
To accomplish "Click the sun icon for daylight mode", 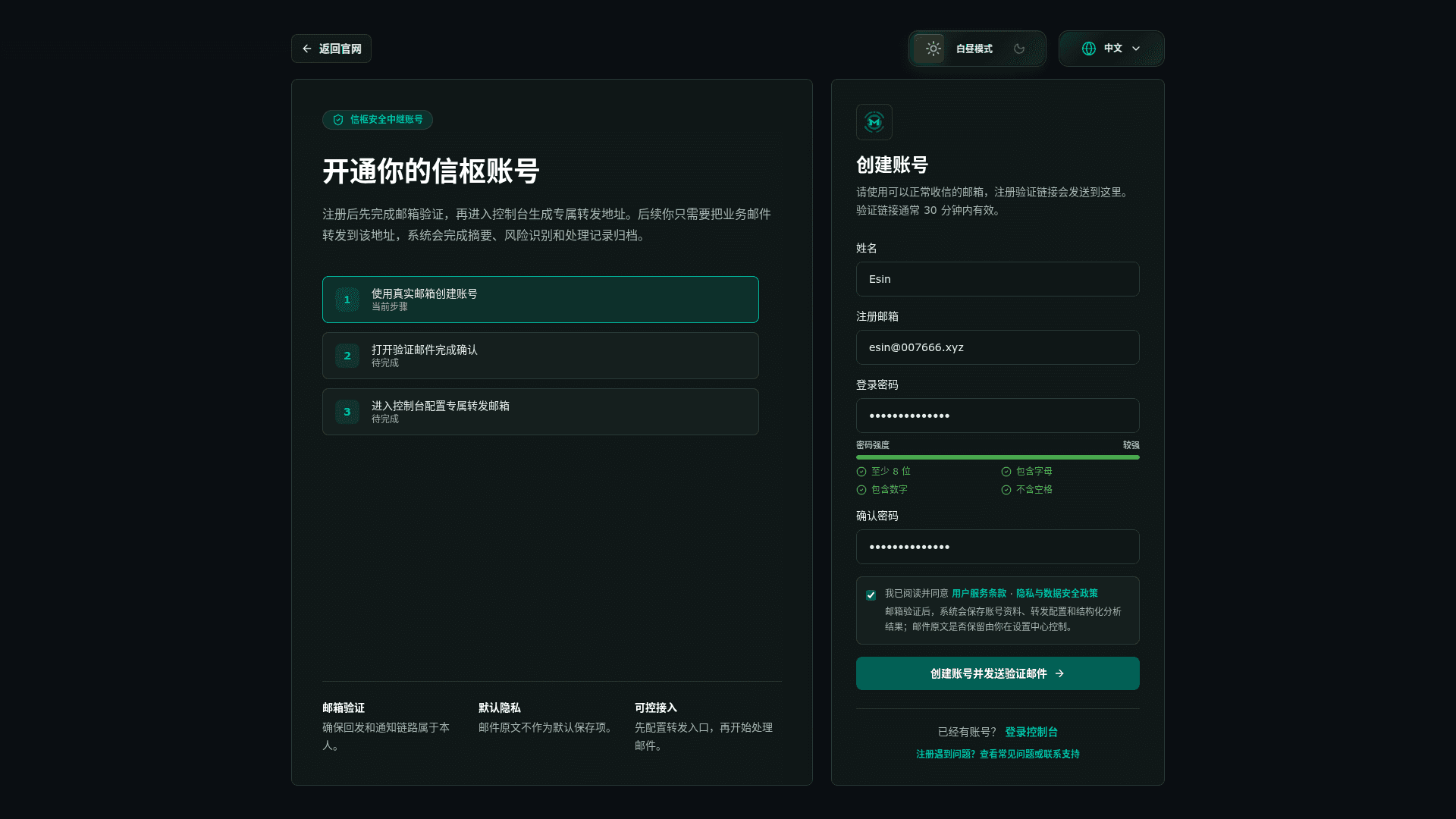I will pyautogui.click(x=933, y=49).
